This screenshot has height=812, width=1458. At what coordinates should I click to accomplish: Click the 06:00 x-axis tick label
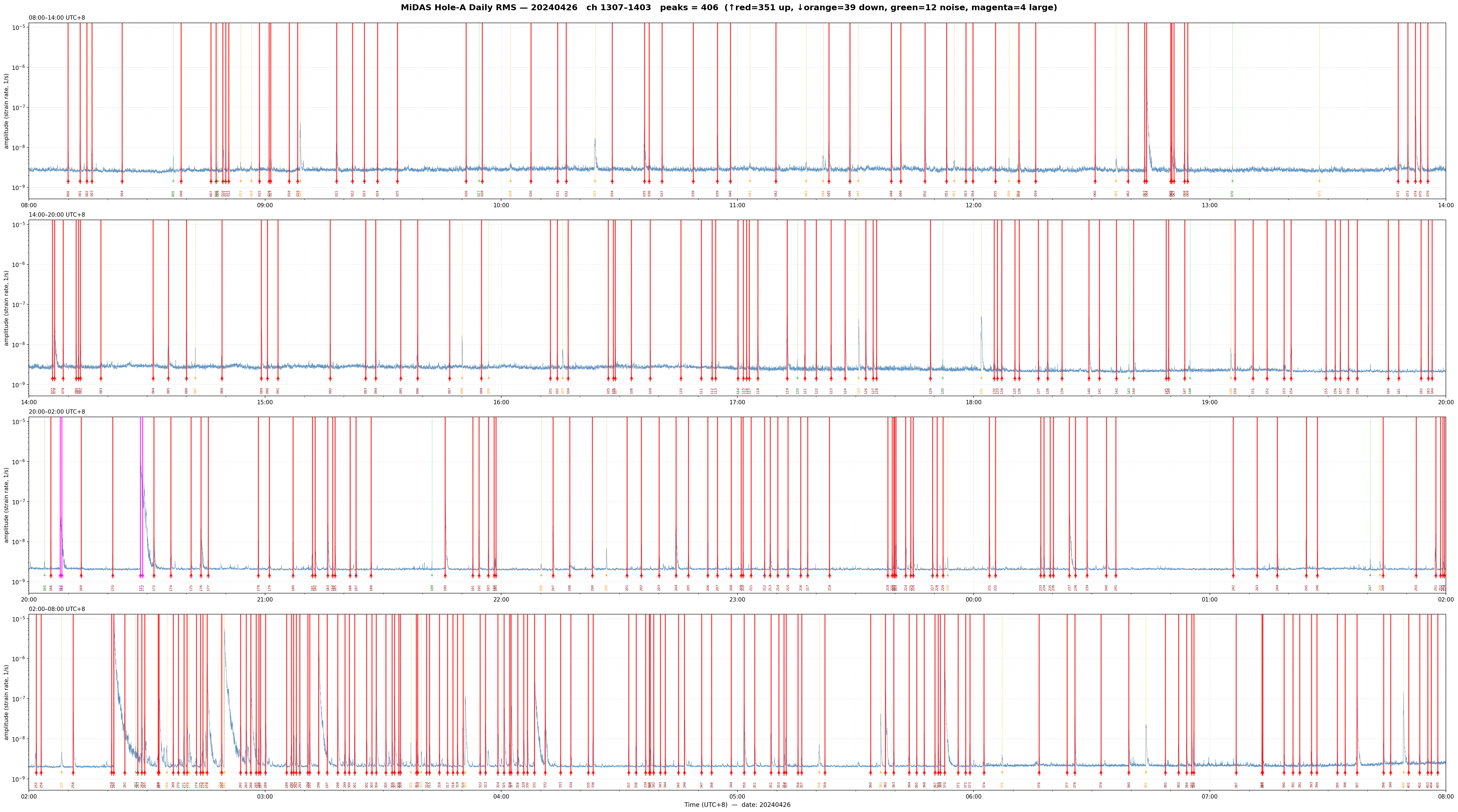click(x=974, y=797)
